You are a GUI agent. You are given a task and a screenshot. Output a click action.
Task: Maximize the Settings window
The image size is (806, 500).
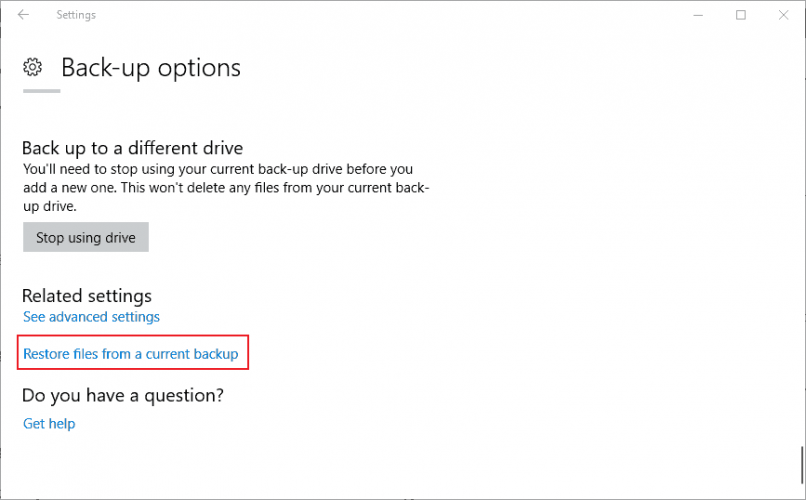tap(741, 15)
